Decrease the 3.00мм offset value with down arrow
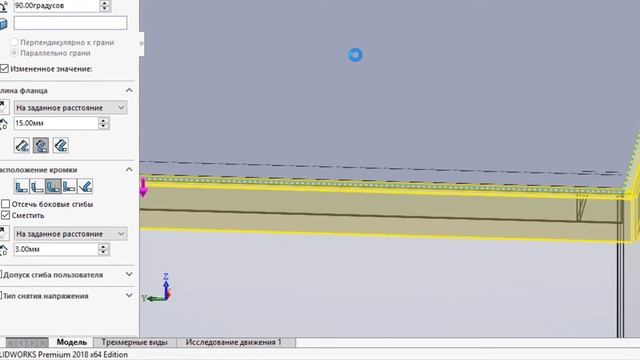 point(104,252)
